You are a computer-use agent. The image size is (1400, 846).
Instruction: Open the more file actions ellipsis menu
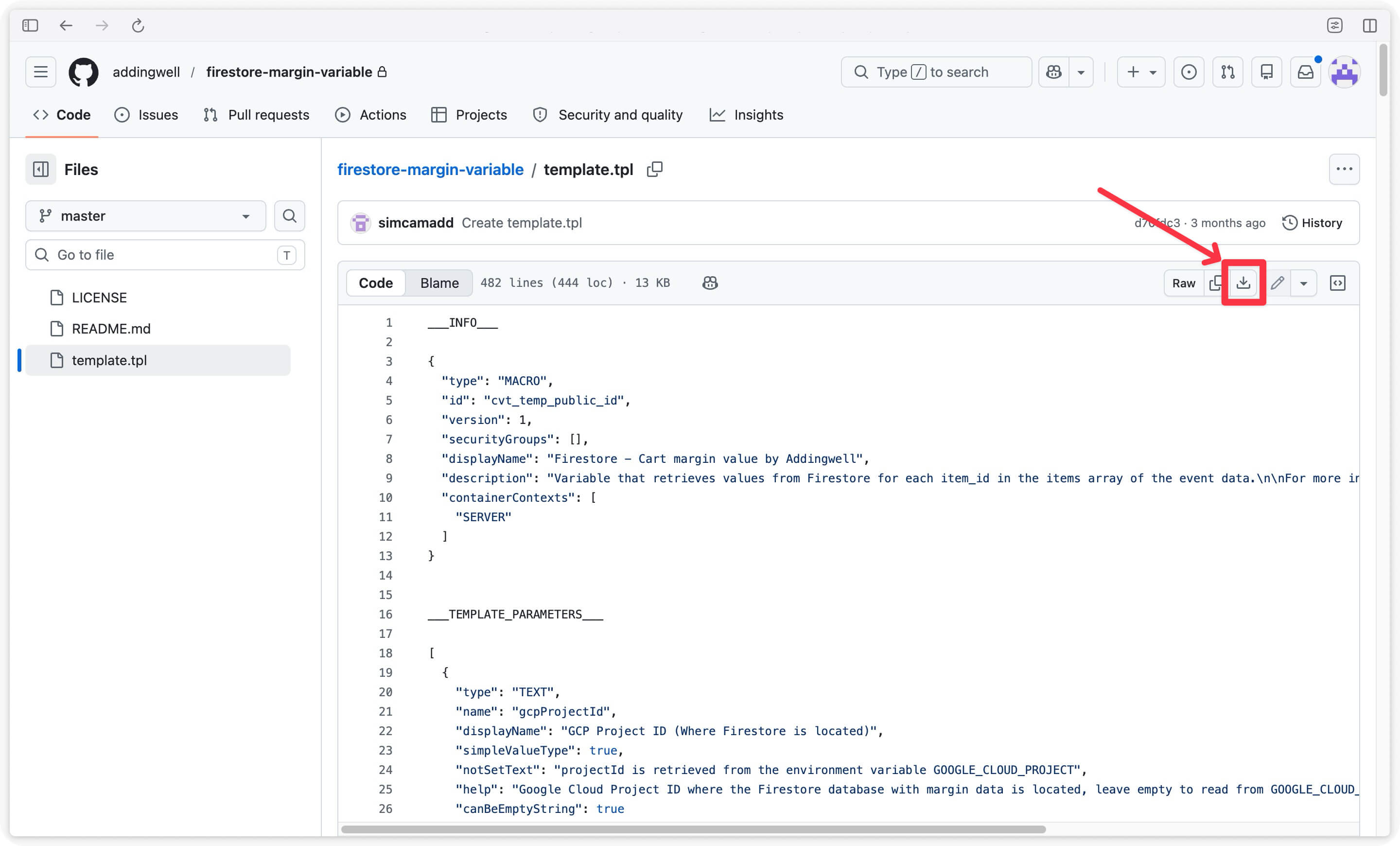[x=1344, y=169]
